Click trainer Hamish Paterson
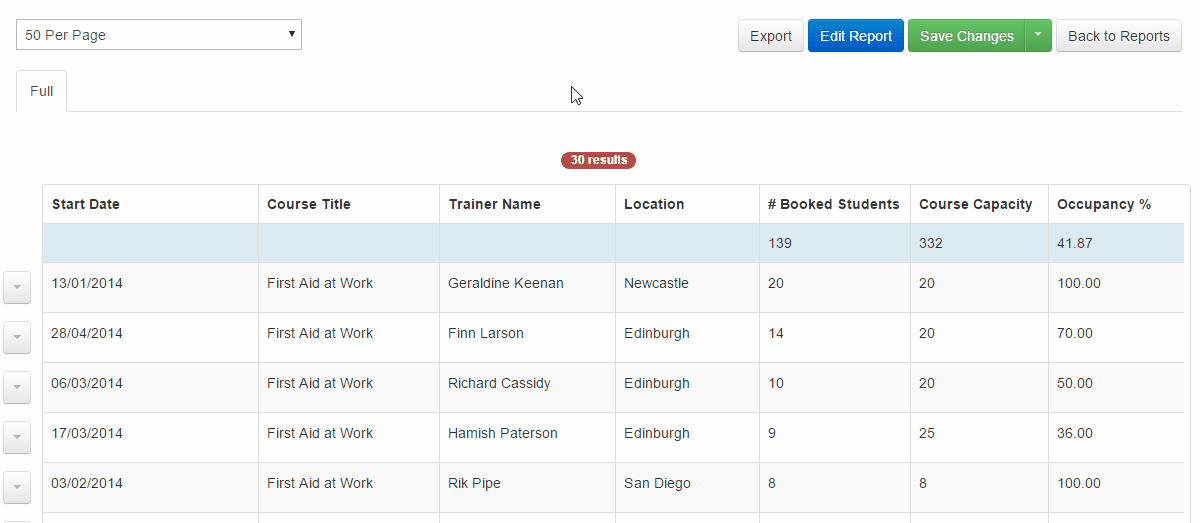The height and width of the screenshot is (523, 1200). [503, 433]
